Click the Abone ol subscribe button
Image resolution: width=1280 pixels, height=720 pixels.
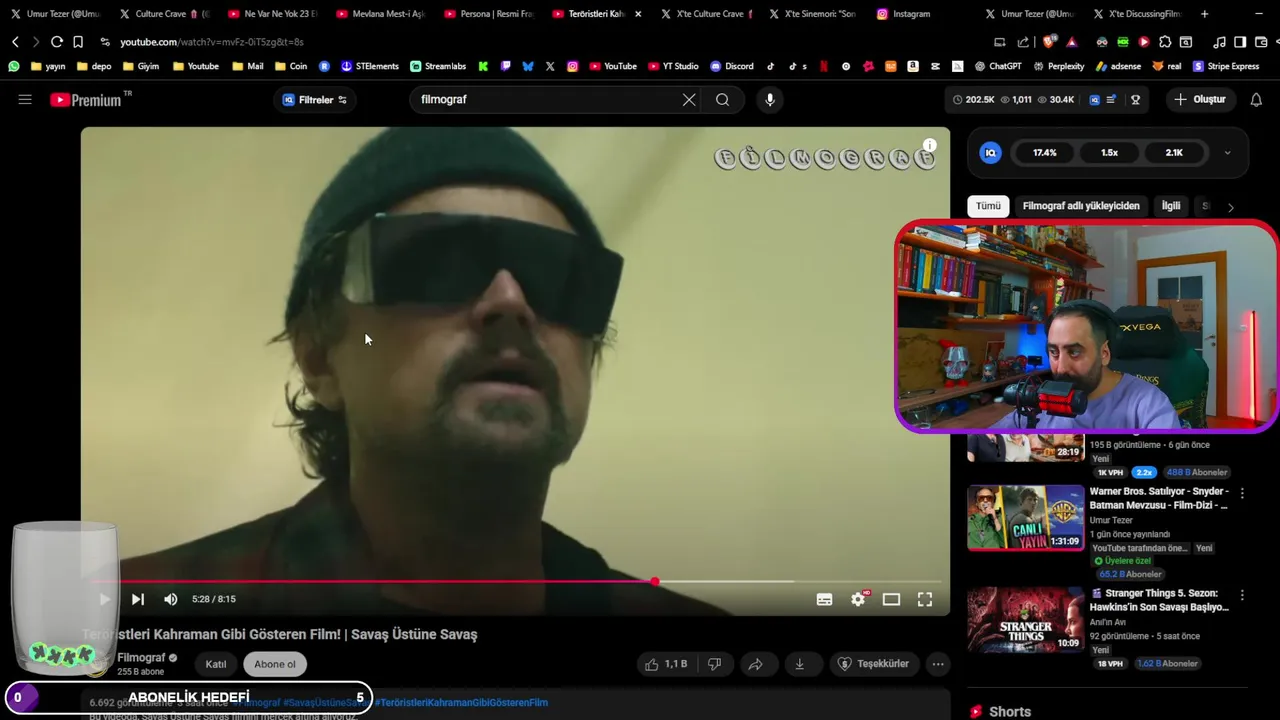[275, 664]
